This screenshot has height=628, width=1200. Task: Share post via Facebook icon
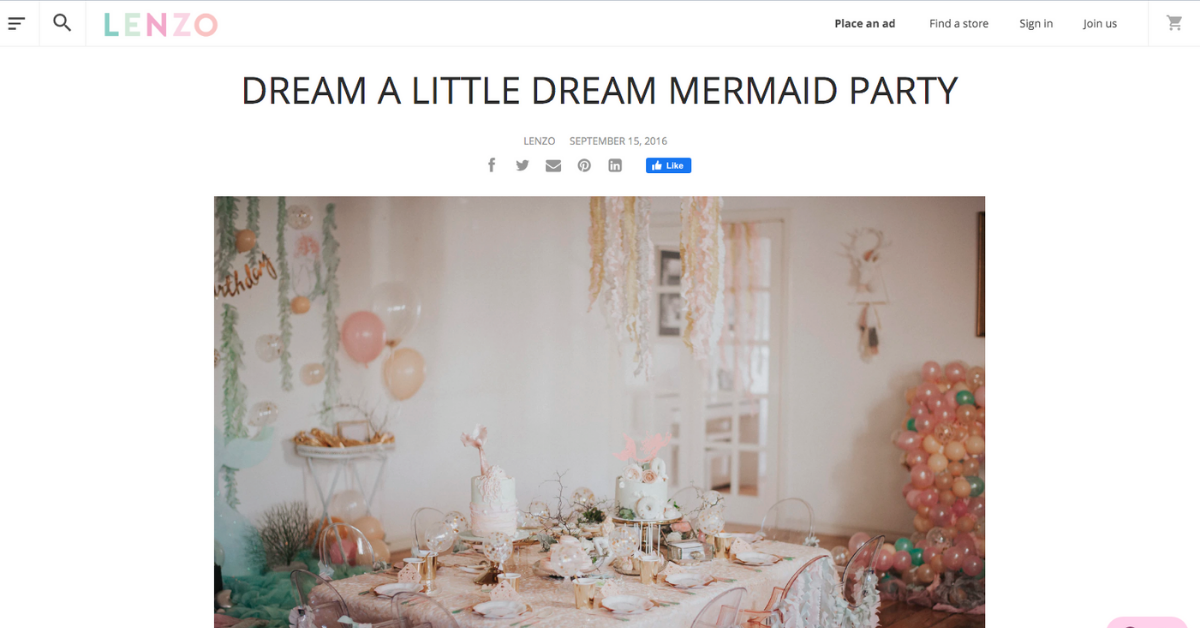point(491,165)
